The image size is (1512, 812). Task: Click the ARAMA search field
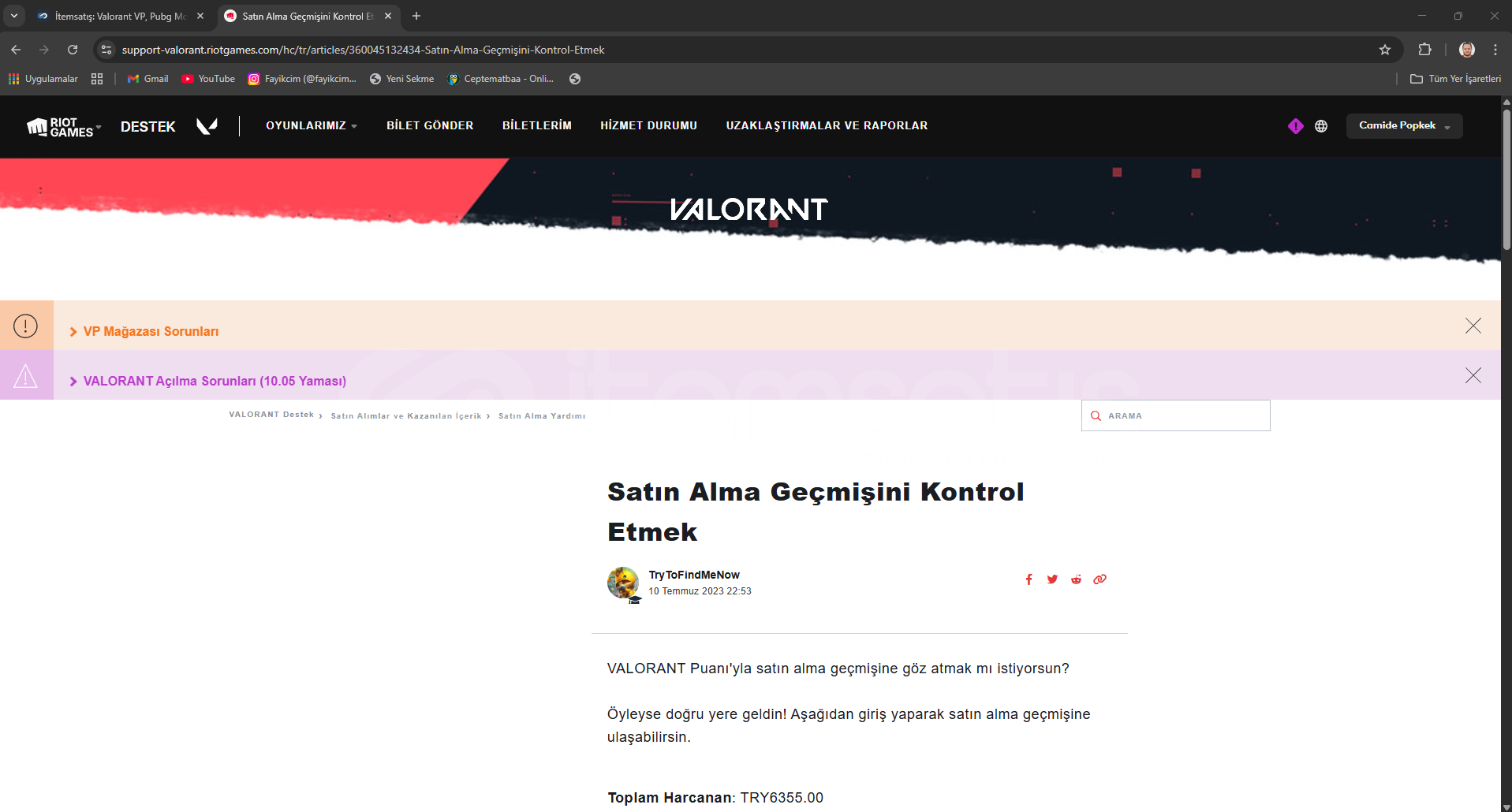click(x=1175, y=415)
